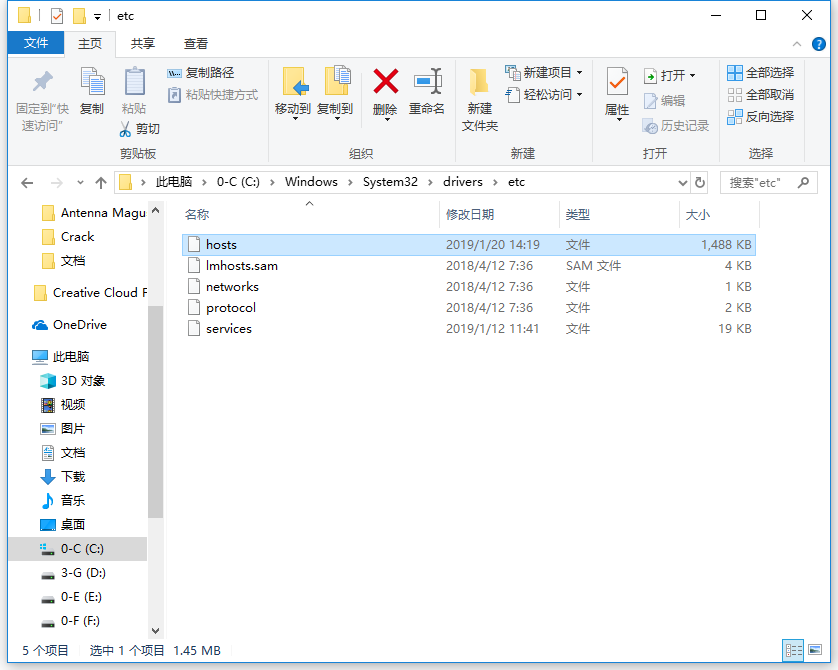Select the services file
This screenshot has width=838, height=670.
[x=469, y=329]
